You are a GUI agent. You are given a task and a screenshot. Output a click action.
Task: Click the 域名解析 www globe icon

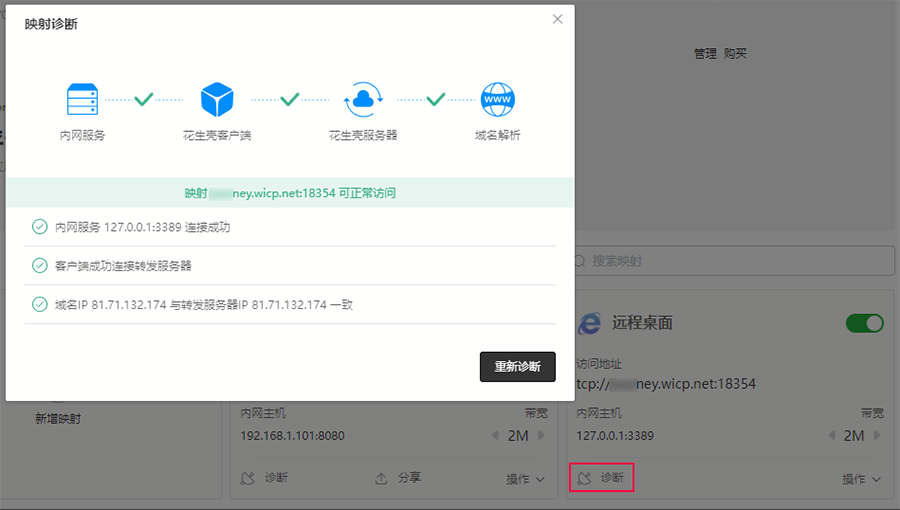point(498,99)
